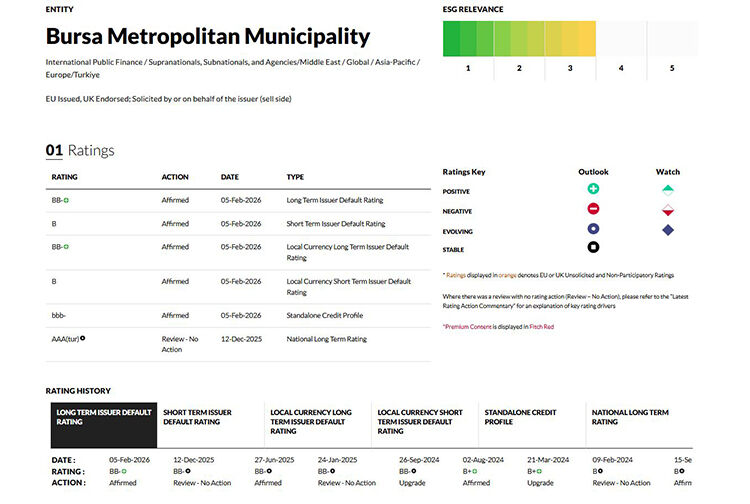Click ESG relevance light-green segment above score 2
The width and height of the screenshot is (750, 504).
(x=519, y=39)
